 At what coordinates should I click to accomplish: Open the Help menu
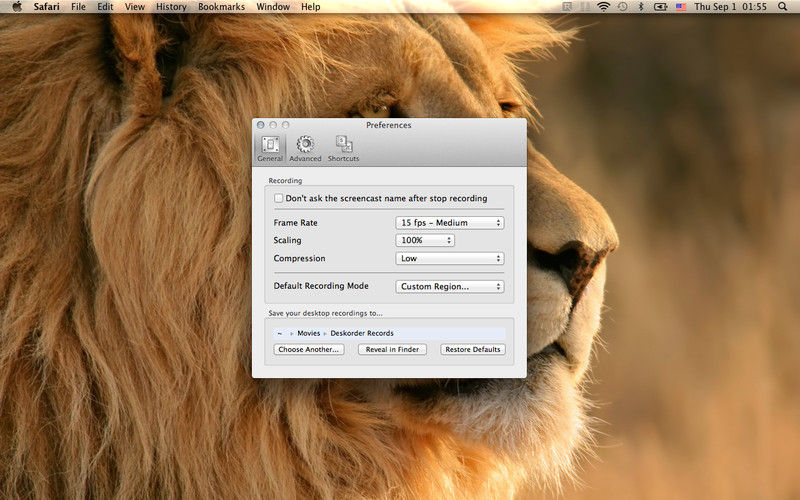click(311, 7)
